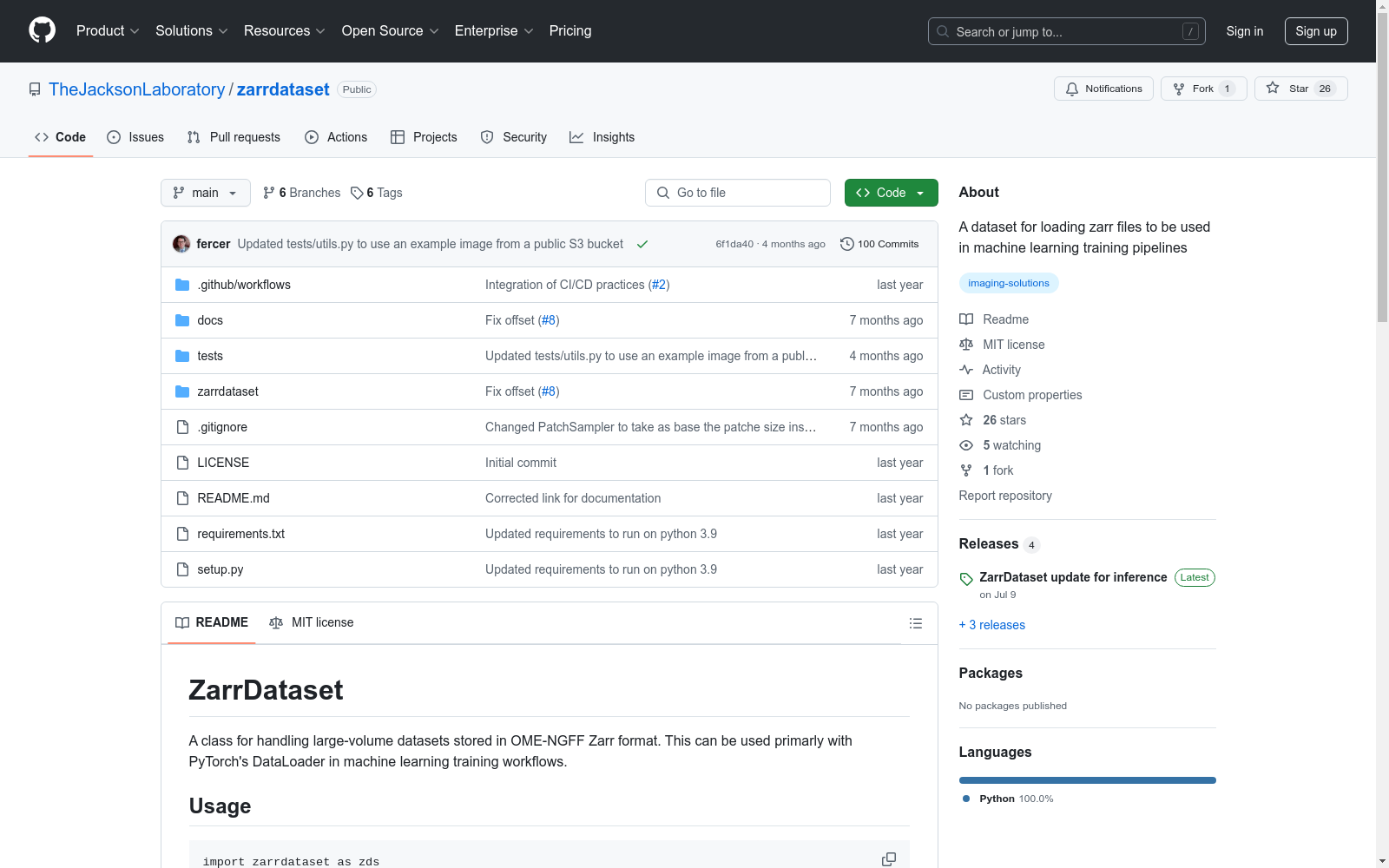Viewport: 1389px width, 868px height.
Task: Open the Issues tab
Action: pyautogui.click(x=135, y=137)
